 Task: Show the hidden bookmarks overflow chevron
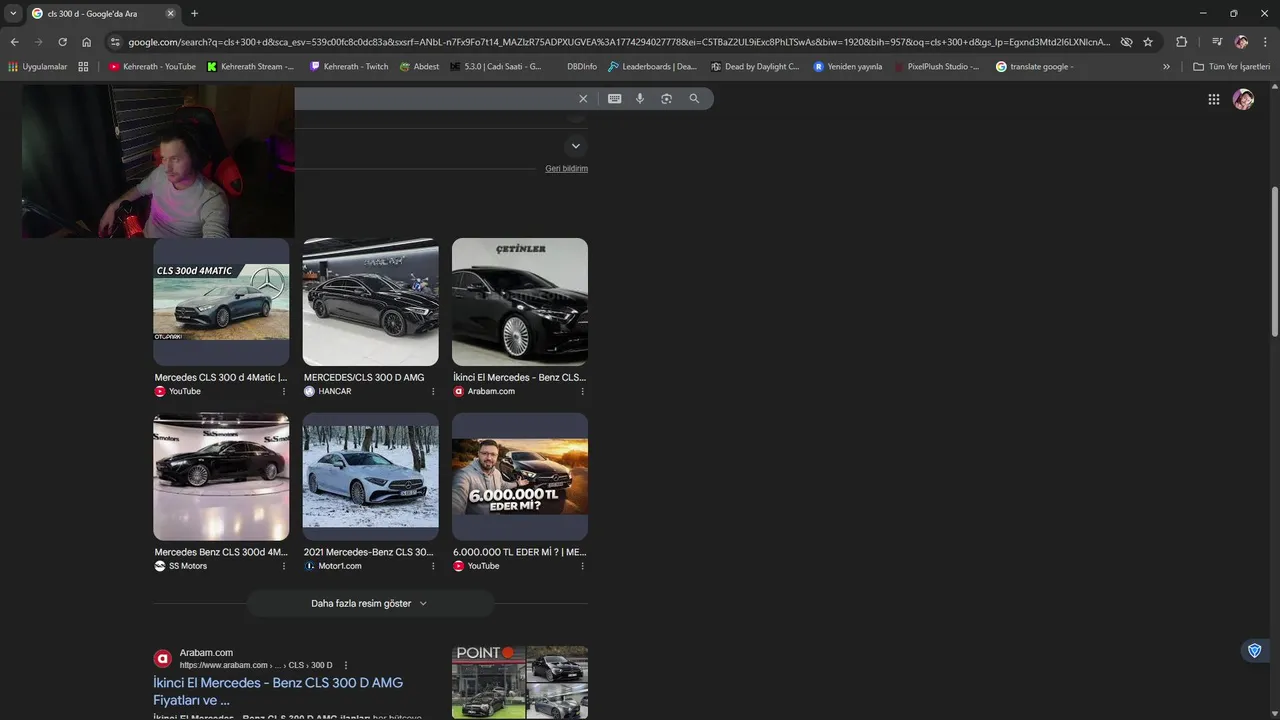(x=1166, y=66)
